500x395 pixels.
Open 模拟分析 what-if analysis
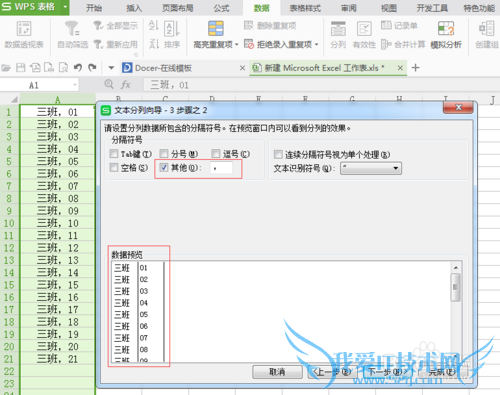click(x=446, y=34)
